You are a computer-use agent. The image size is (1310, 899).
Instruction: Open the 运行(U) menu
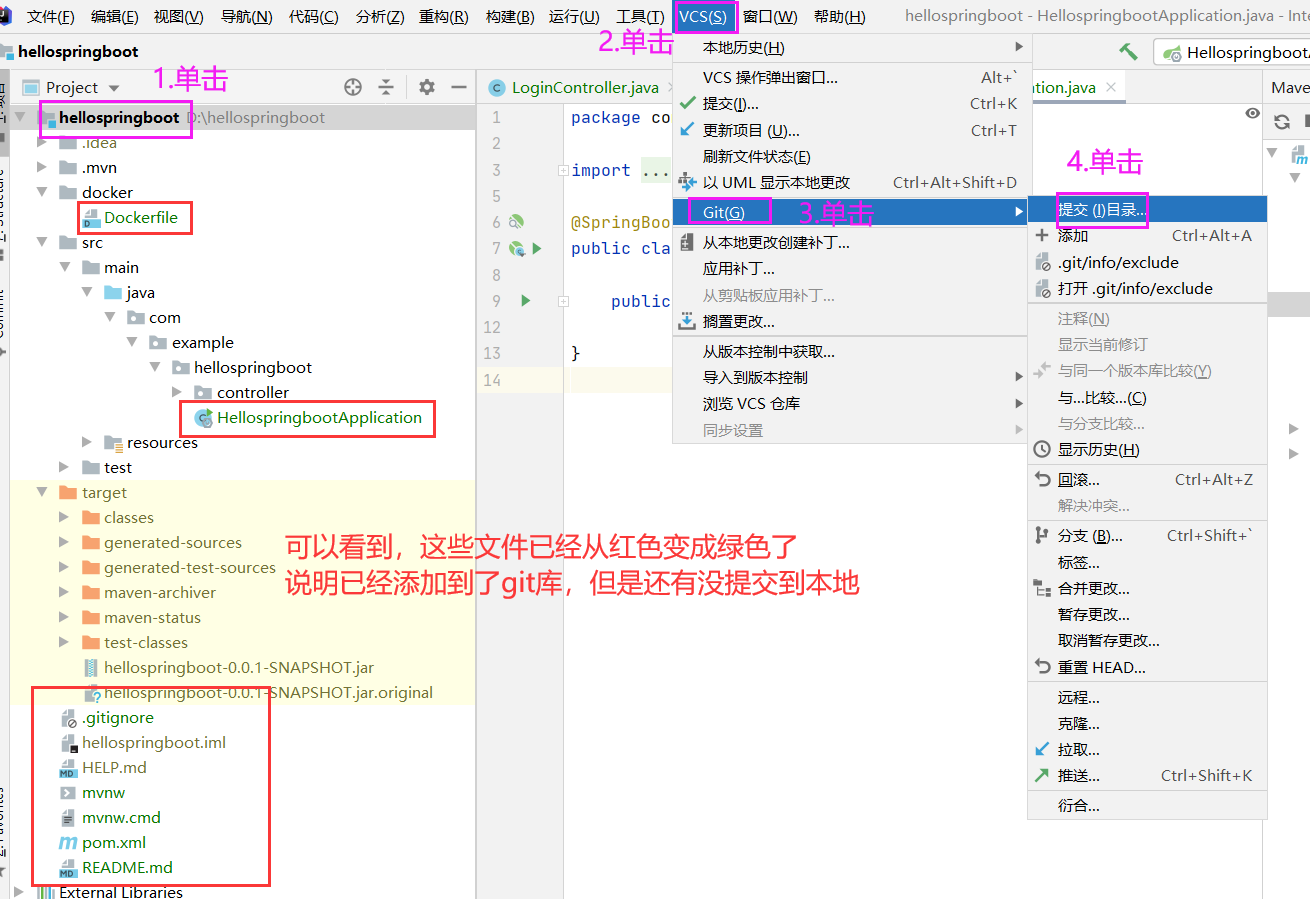(x=574, y=16)
